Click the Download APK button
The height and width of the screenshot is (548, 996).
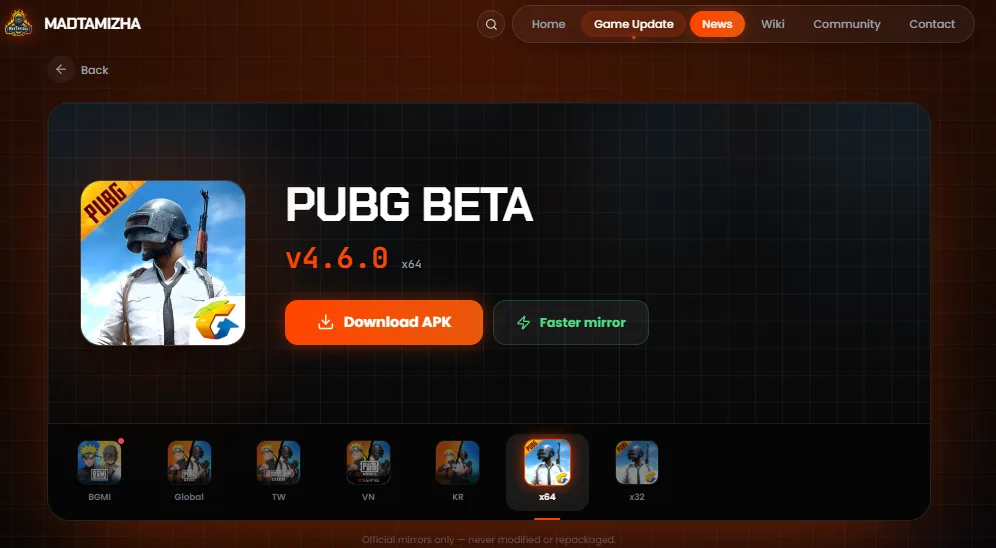(384, 323)
